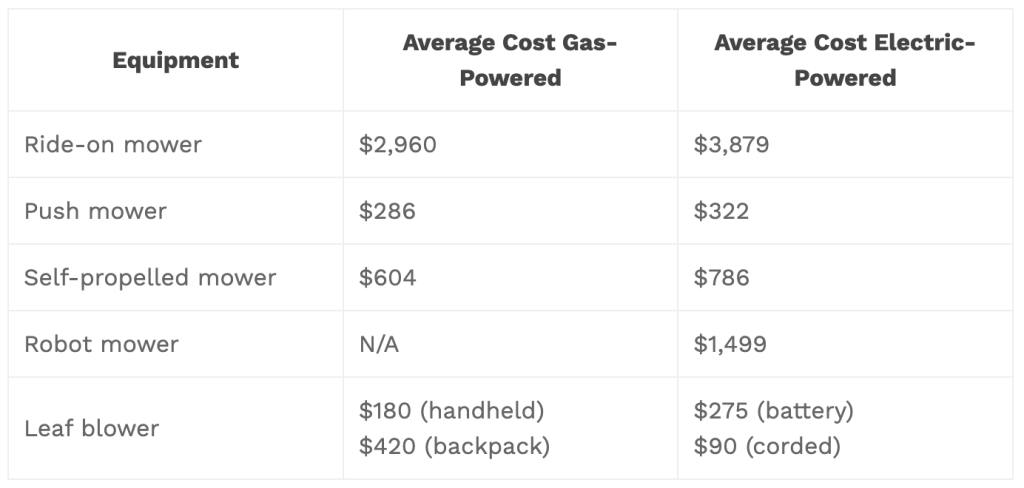Select the $3,879 electric ride-on price
Screen dimensions: 1024x488
point(731,144)
